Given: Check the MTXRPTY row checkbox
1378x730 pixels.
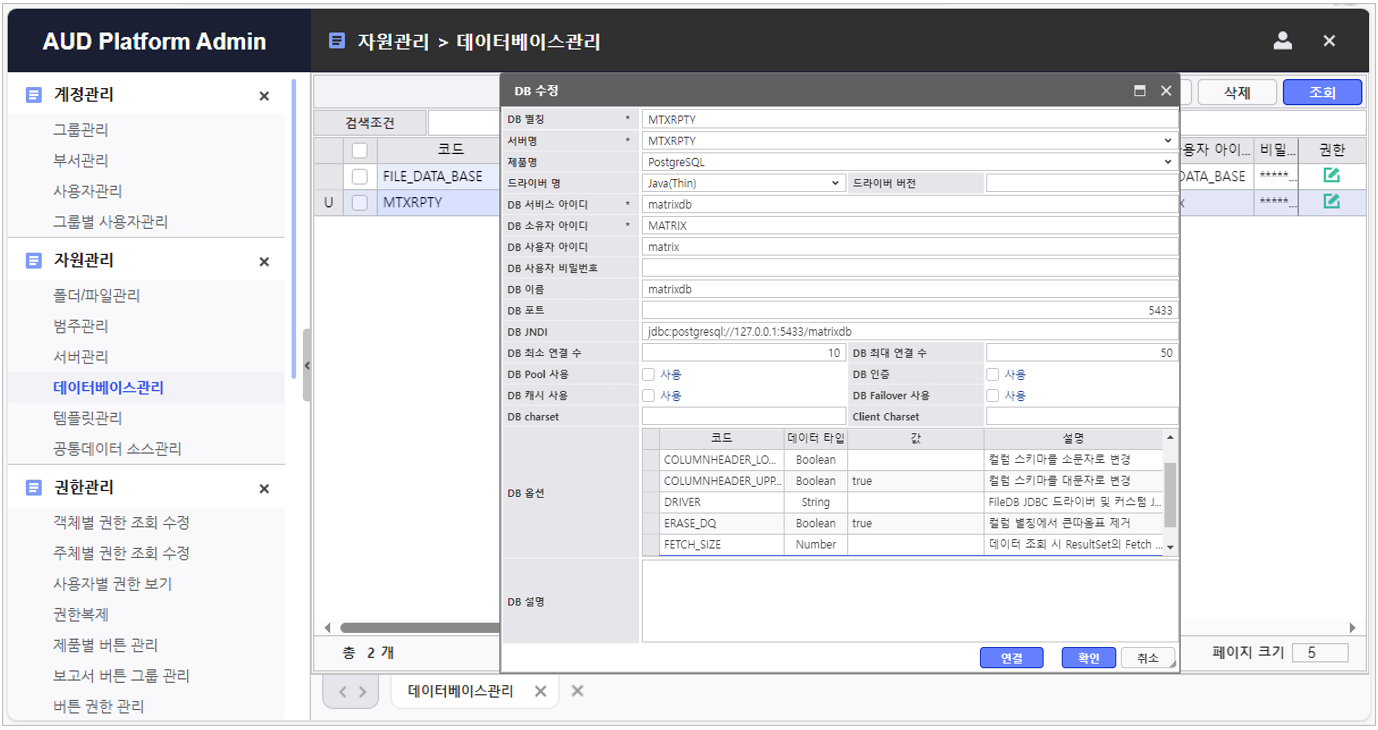Looking at the screenshot, I should pos(360,202).
